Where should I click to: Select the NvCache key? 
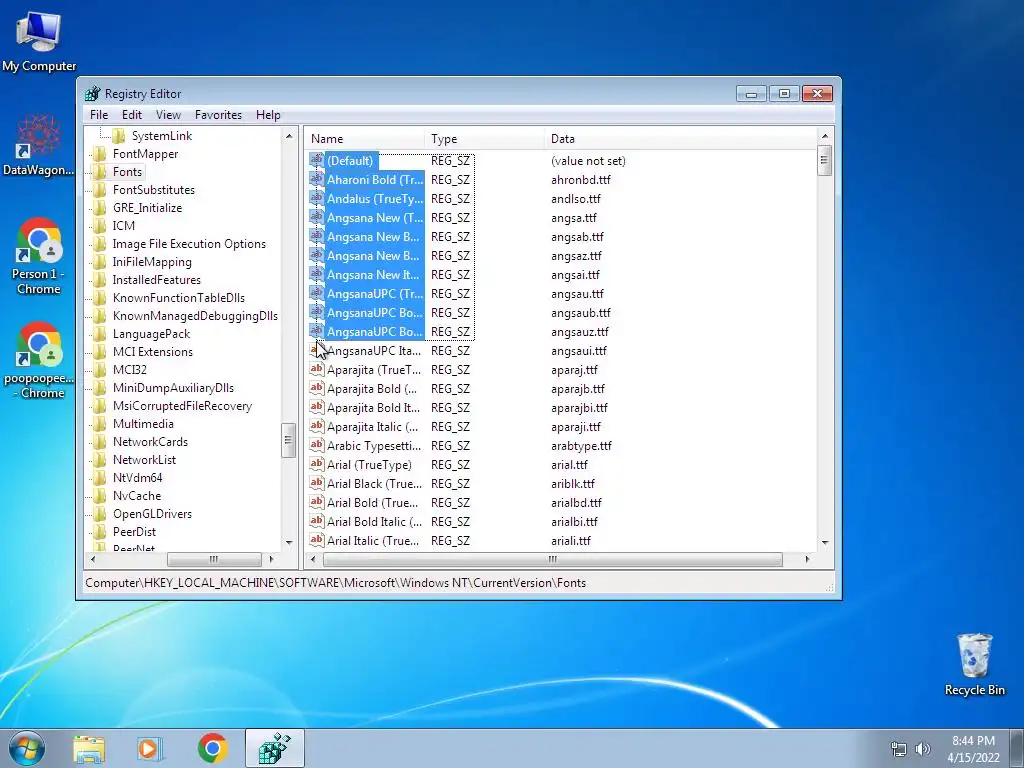tap(136, 496)
